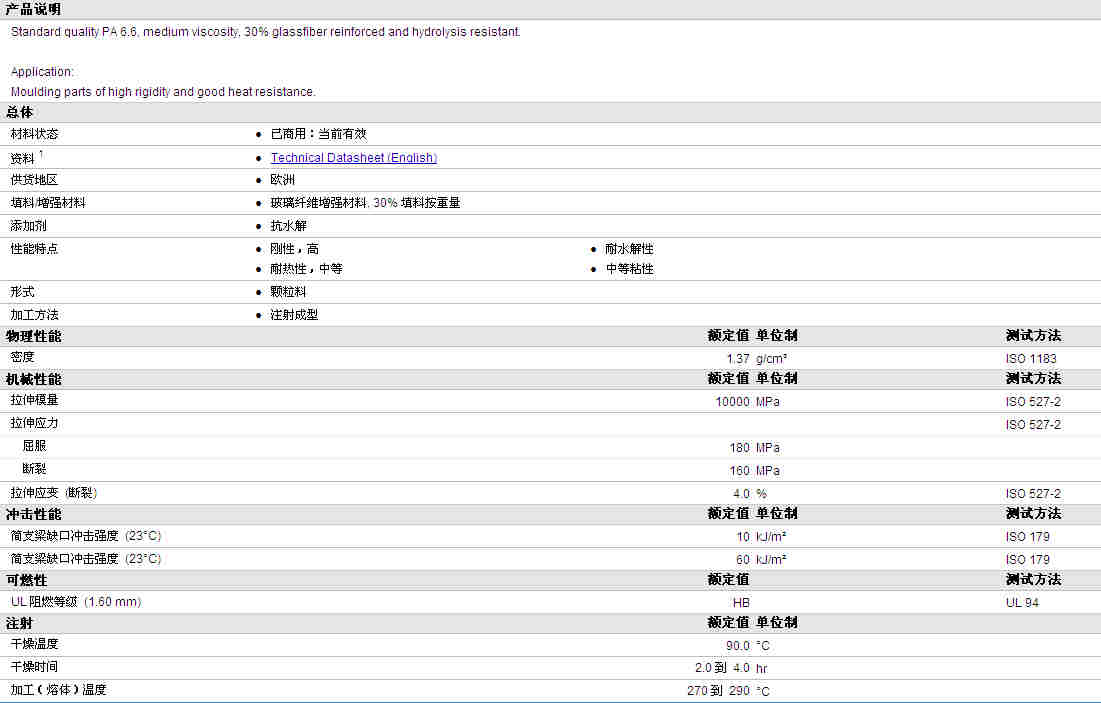Click 简支梁缺口冲击强度 label in the 10 kJ/m² row
Screen dimensions: 1101x703
coord(86,536)
